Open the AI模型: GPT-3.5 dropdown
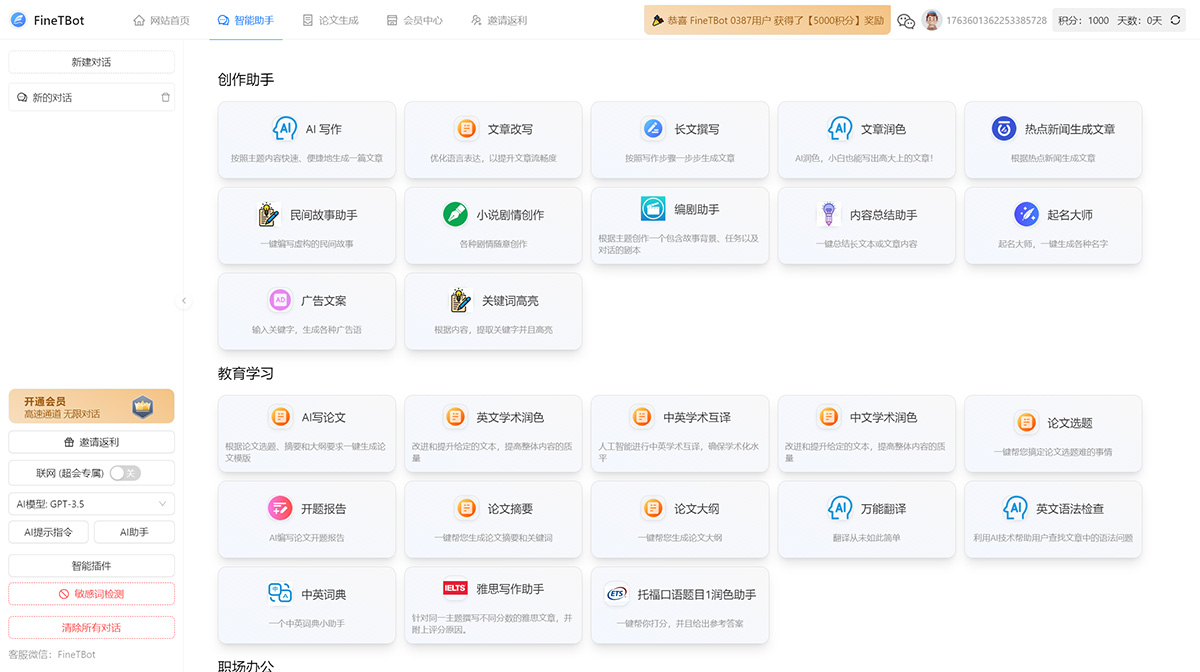The height and width of the screenshot is (672, 1200). [91, 503]
